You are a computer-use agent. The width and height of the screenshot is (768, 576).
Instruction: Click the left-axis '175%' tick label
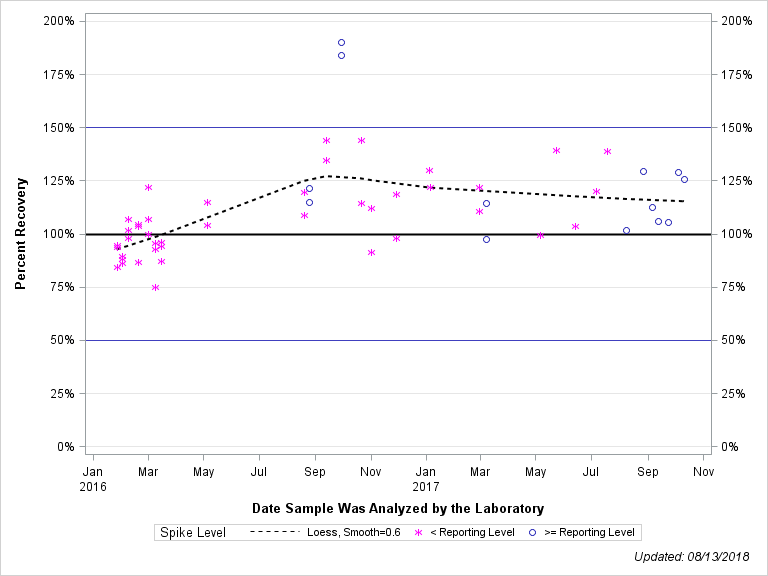[x=59, y=74]
